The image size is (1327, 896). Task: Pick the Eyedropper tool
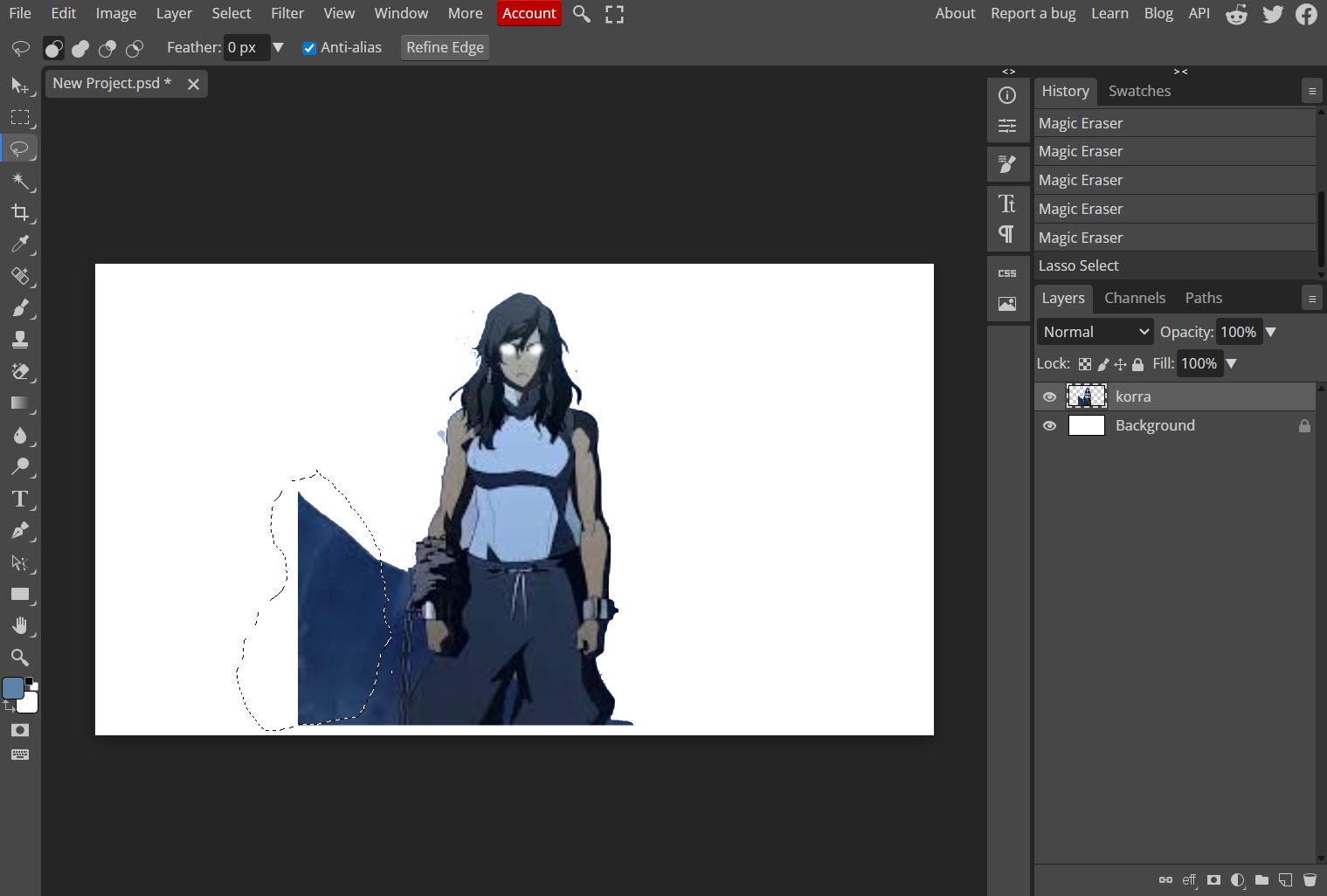coord(20,244)
